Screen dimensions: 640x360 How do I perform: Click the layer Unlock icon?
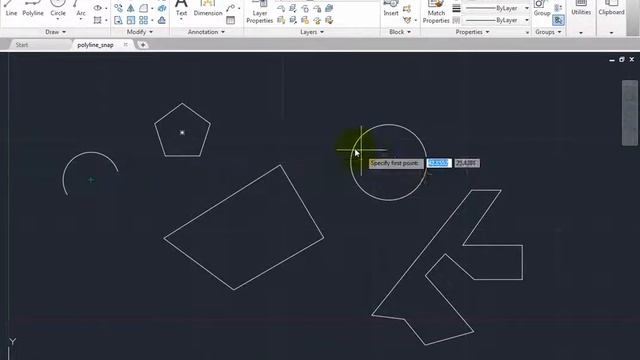pyautogui.click(x=317, y=20)
